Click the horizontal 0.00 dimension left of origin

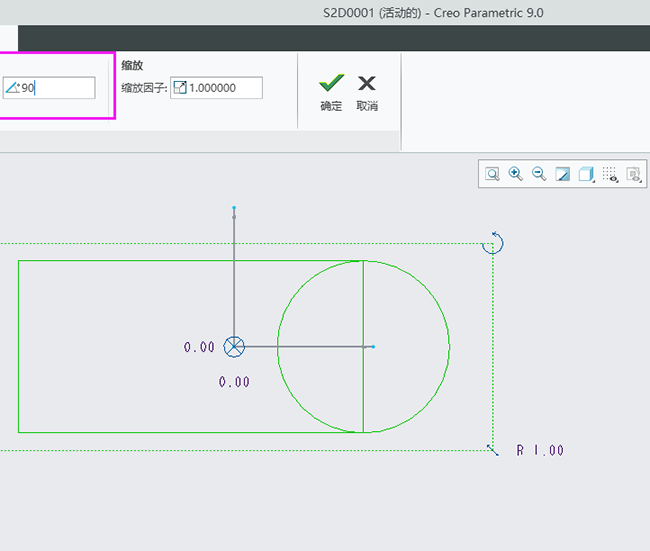pyautogui.click(x=199, y=348)
